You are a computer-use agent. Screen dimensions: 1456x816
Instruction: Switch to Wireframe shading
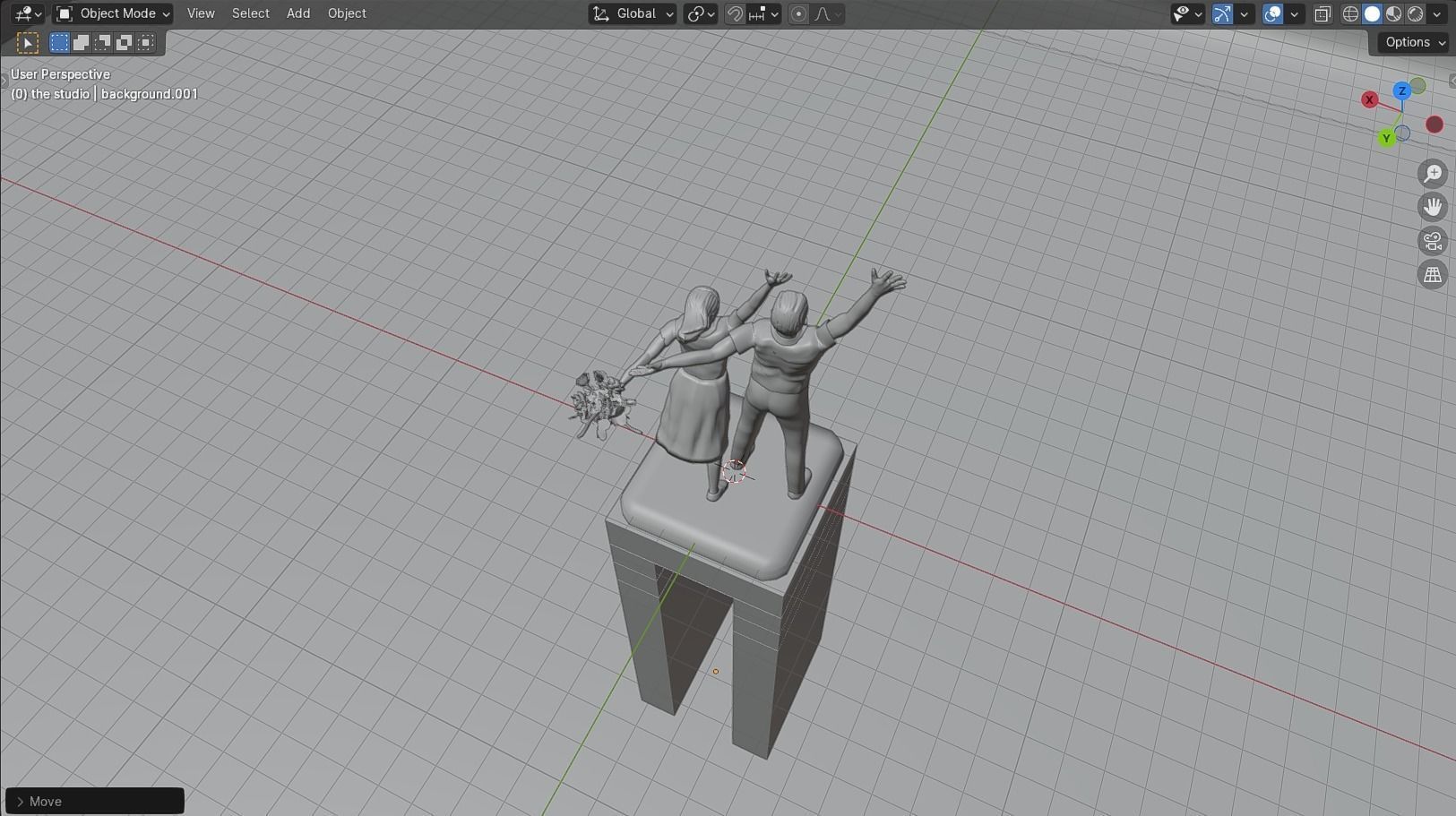1350,13
